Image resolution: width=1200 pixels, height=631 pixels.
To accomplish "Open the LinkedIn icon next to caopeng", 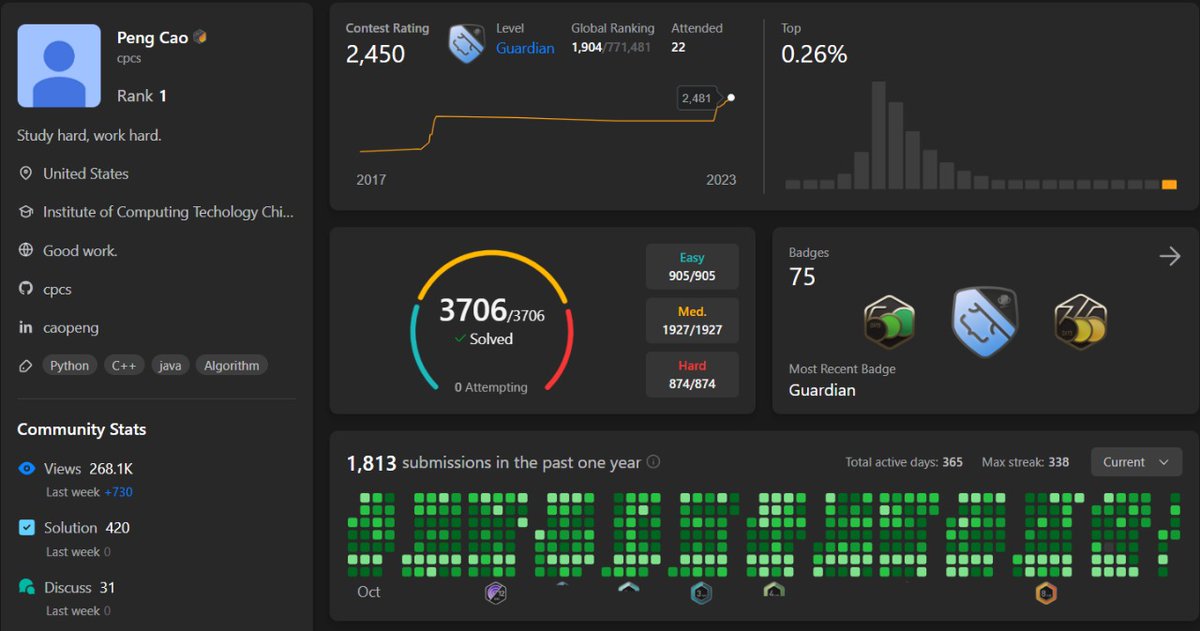I will 26,327.
